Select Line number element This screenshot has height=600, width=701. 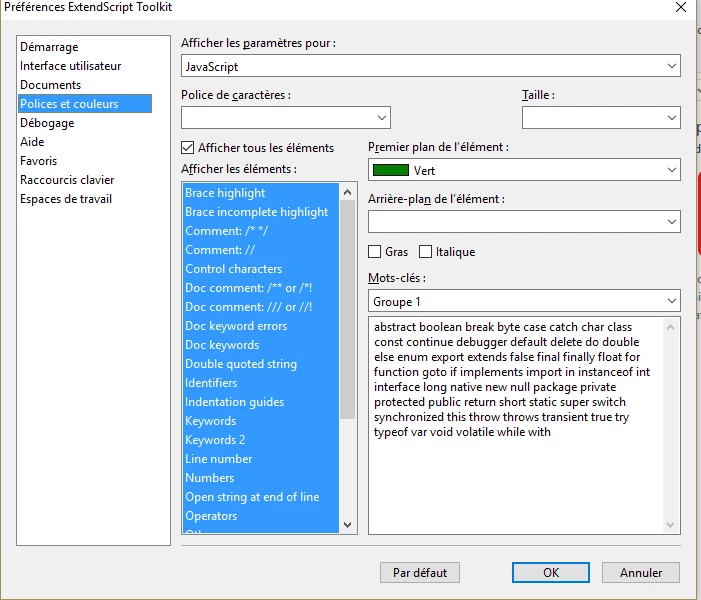point(261,459)
